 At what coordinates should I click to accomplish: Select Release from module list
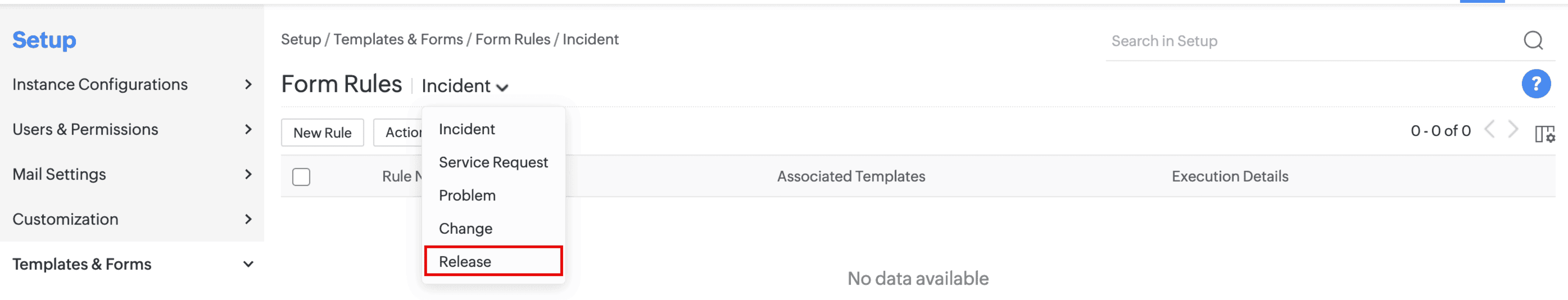[x=465, y=262]
